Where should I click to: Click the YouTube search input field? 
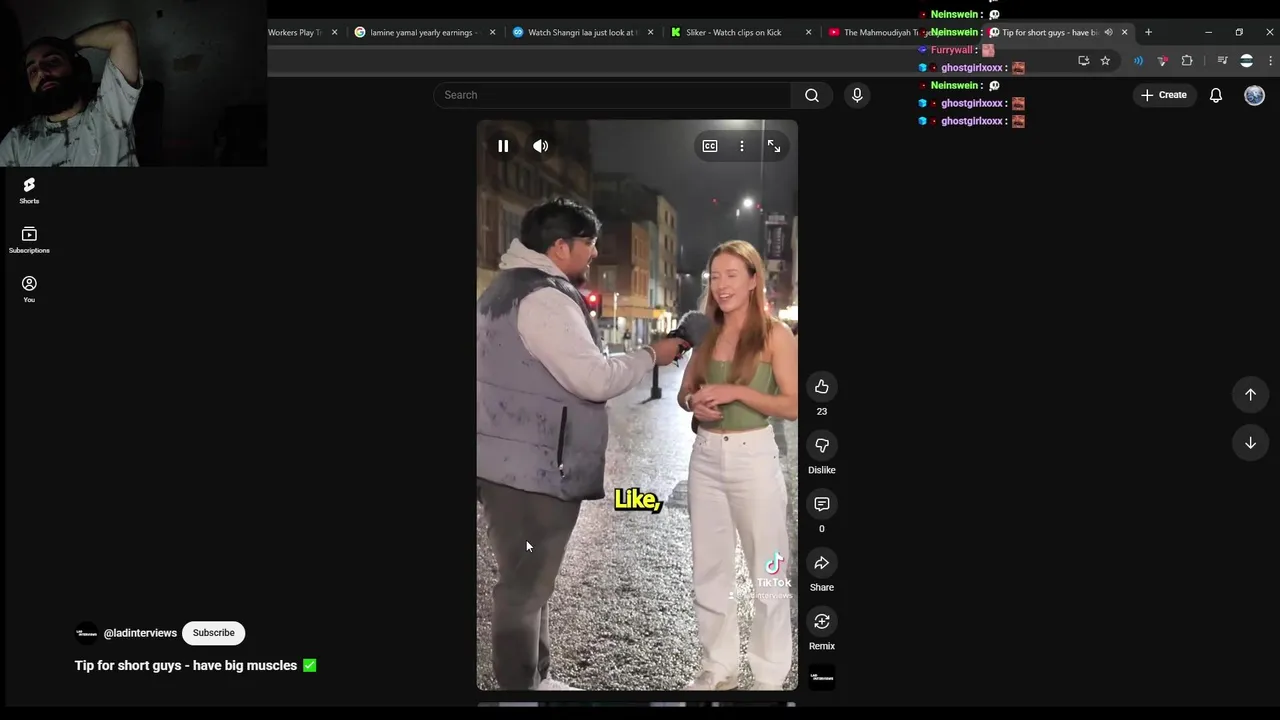pos(612,95)
